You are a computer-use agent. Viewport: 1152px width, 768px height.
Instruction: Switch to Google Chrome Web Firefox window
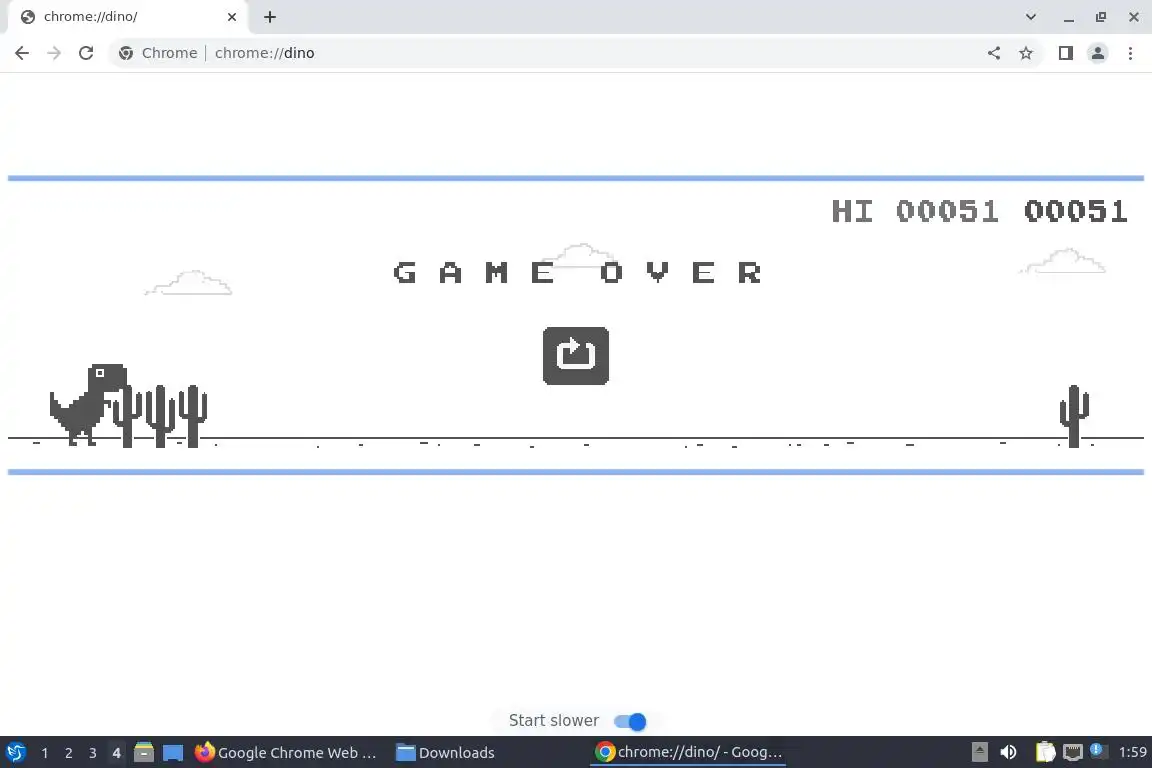coord(287,753)
